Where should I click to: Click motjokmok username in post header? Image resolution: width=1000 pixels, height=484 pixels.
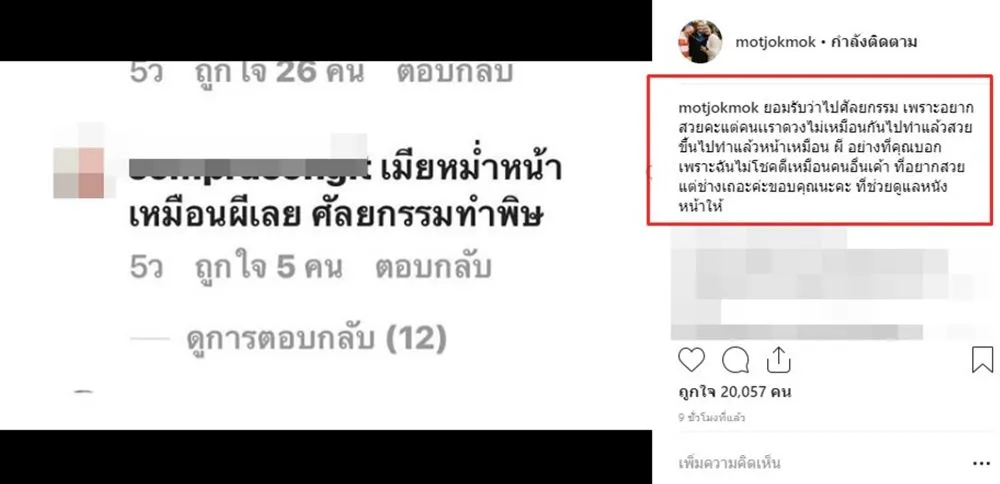[x=776, y=43]
